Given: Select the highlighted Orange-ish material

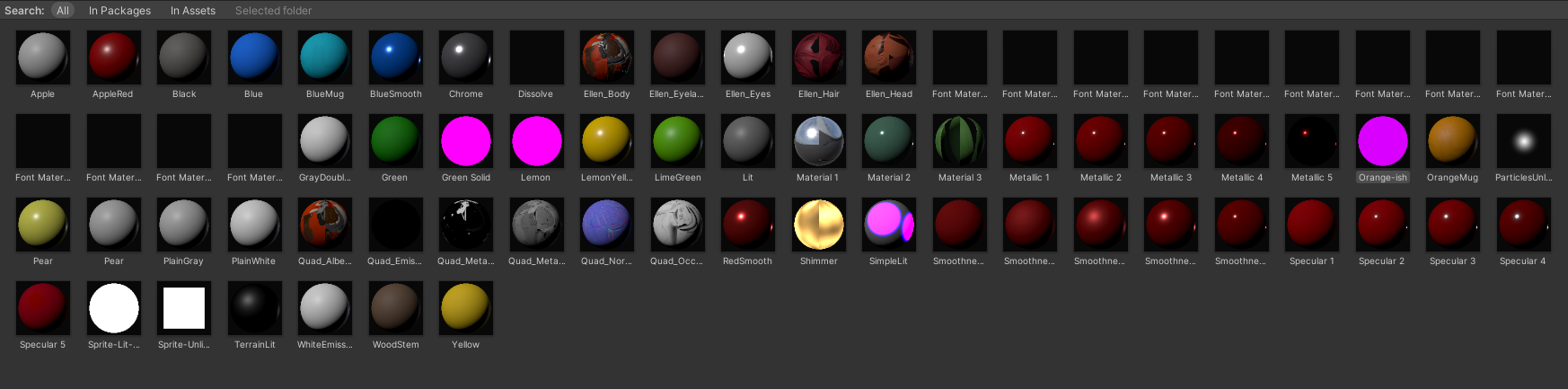Looking at the screenshot, I should tap(1382, 141).
